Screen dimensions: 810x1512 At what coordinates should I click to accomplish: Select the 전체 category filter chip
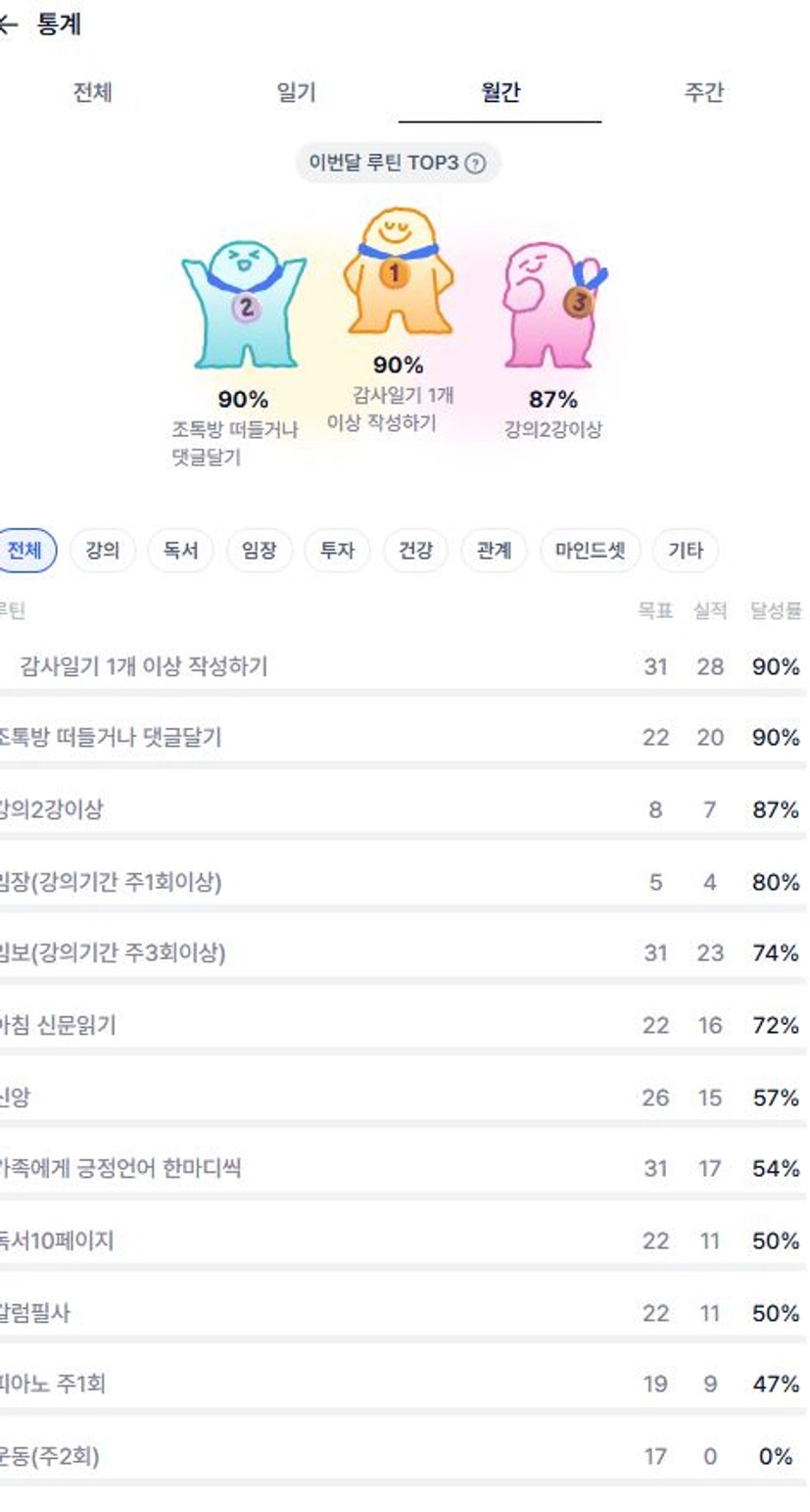coord(24,551)
